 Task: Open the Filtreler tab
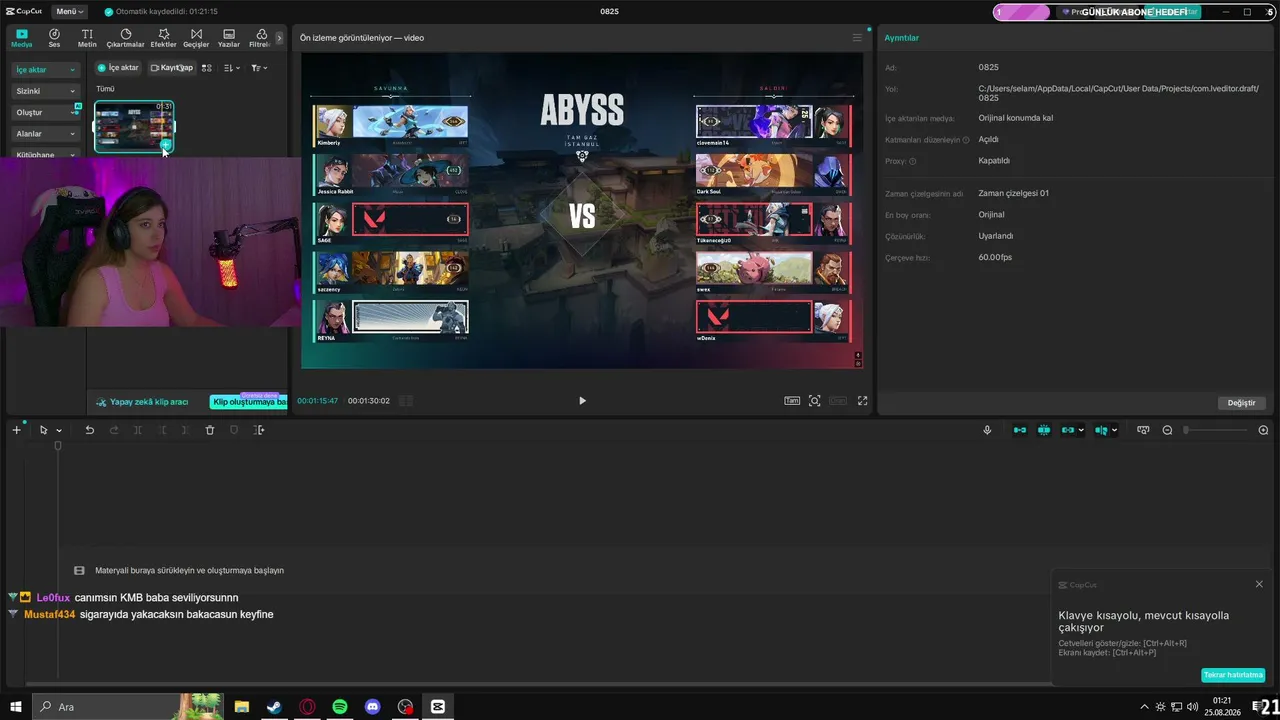click(259, 38)
